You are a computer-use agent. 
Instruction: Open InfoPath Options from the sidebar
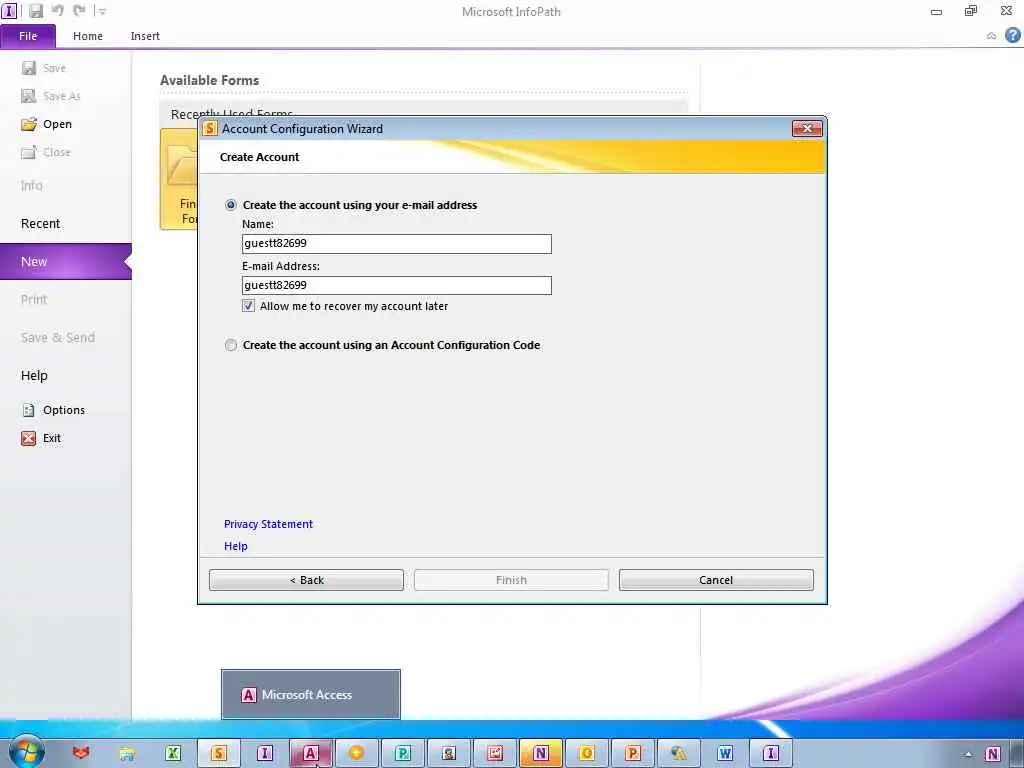tap(54, 410)
